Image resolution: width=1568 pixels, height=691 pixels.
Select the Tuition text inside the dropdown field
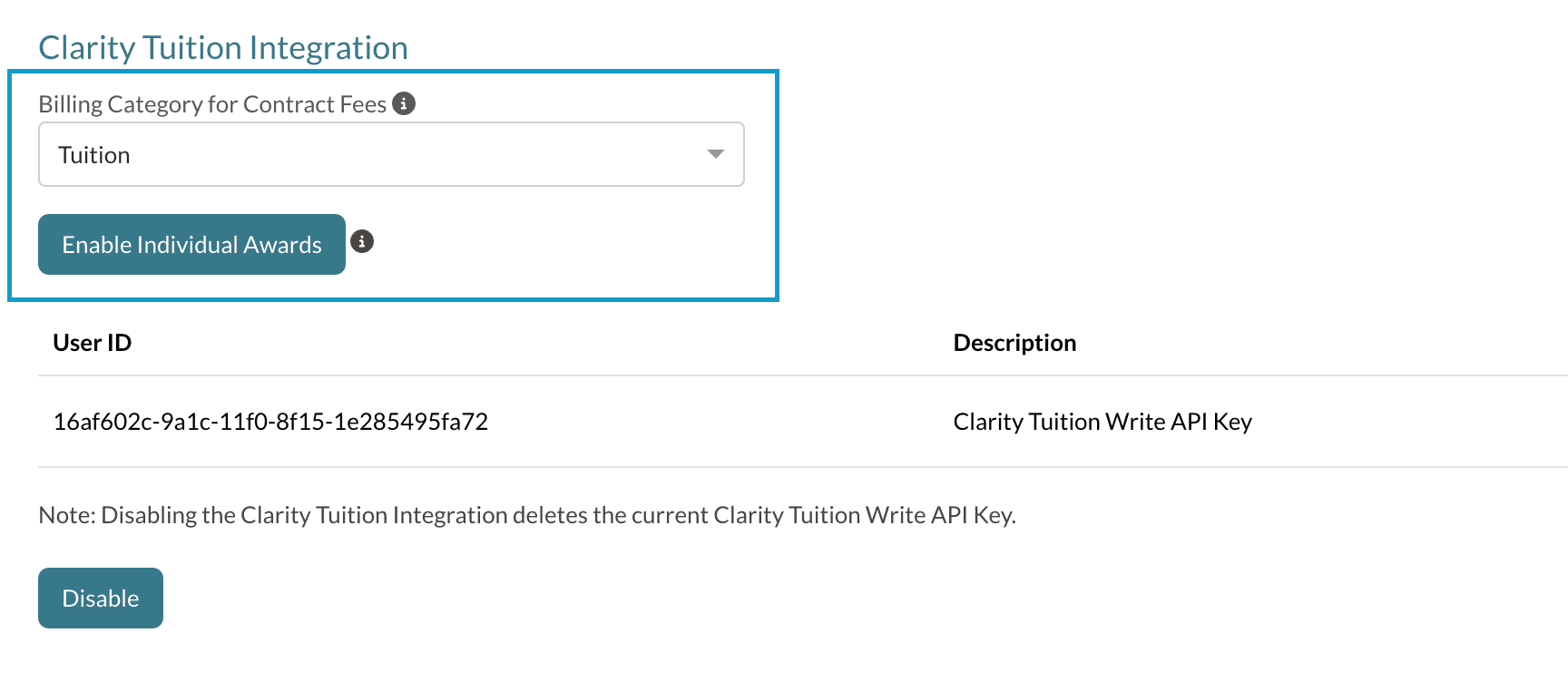pyautogui.click(x=93, y=154)
